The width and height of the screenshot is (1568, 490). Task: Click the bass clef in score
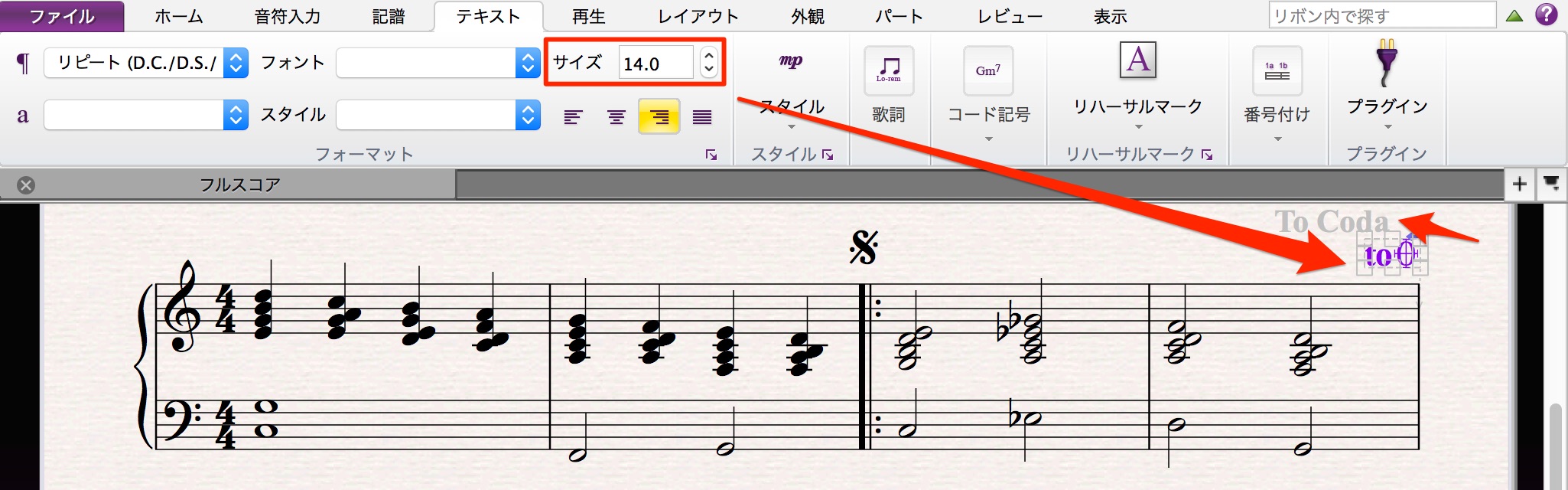coord(182,420)
